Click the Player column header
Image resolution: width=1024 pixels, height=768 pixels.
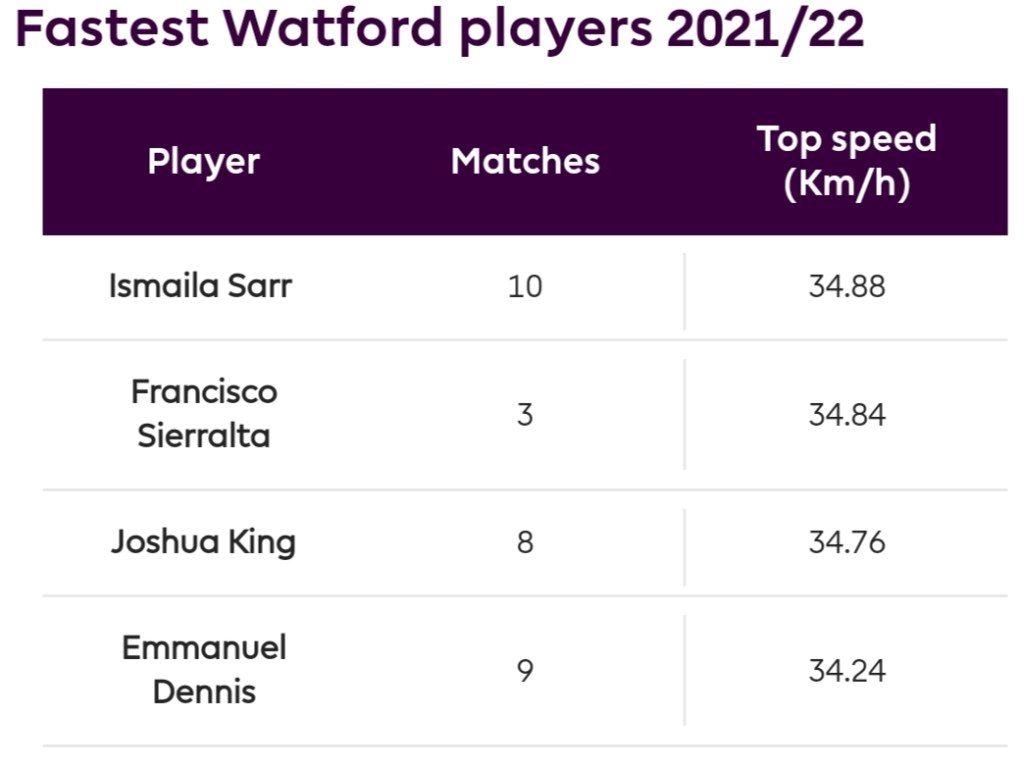click(204, 161)
